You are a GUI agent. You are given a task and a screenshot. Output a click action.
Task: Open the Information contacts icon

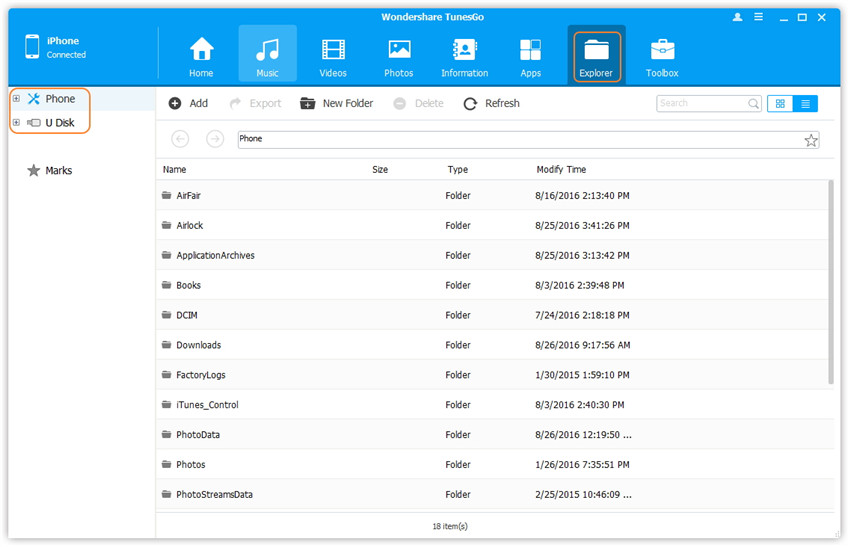click(464, 52)
